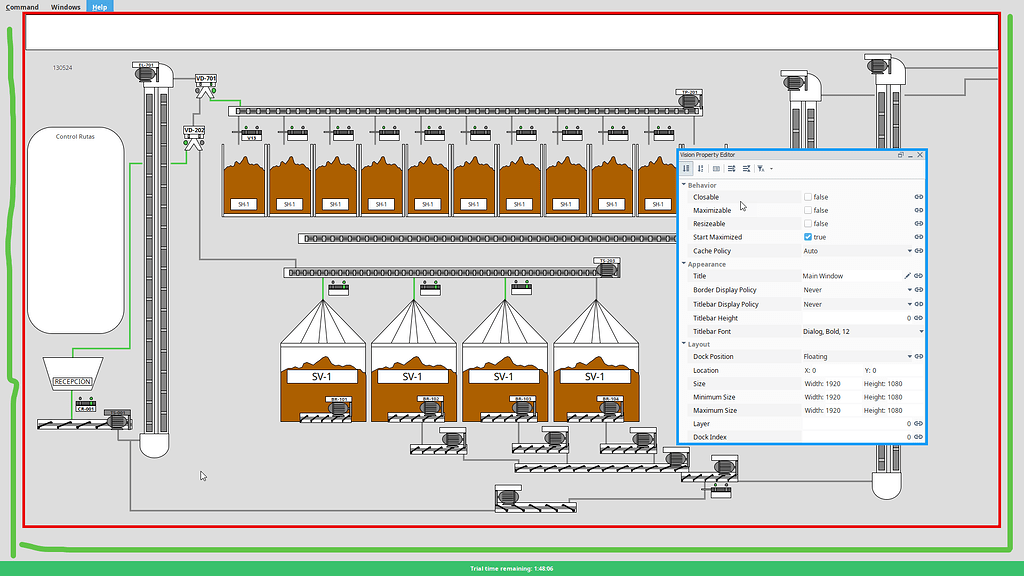1024x576 pixels.
Task: Sort properties by category in Property Editor
Action: (701, 169)
